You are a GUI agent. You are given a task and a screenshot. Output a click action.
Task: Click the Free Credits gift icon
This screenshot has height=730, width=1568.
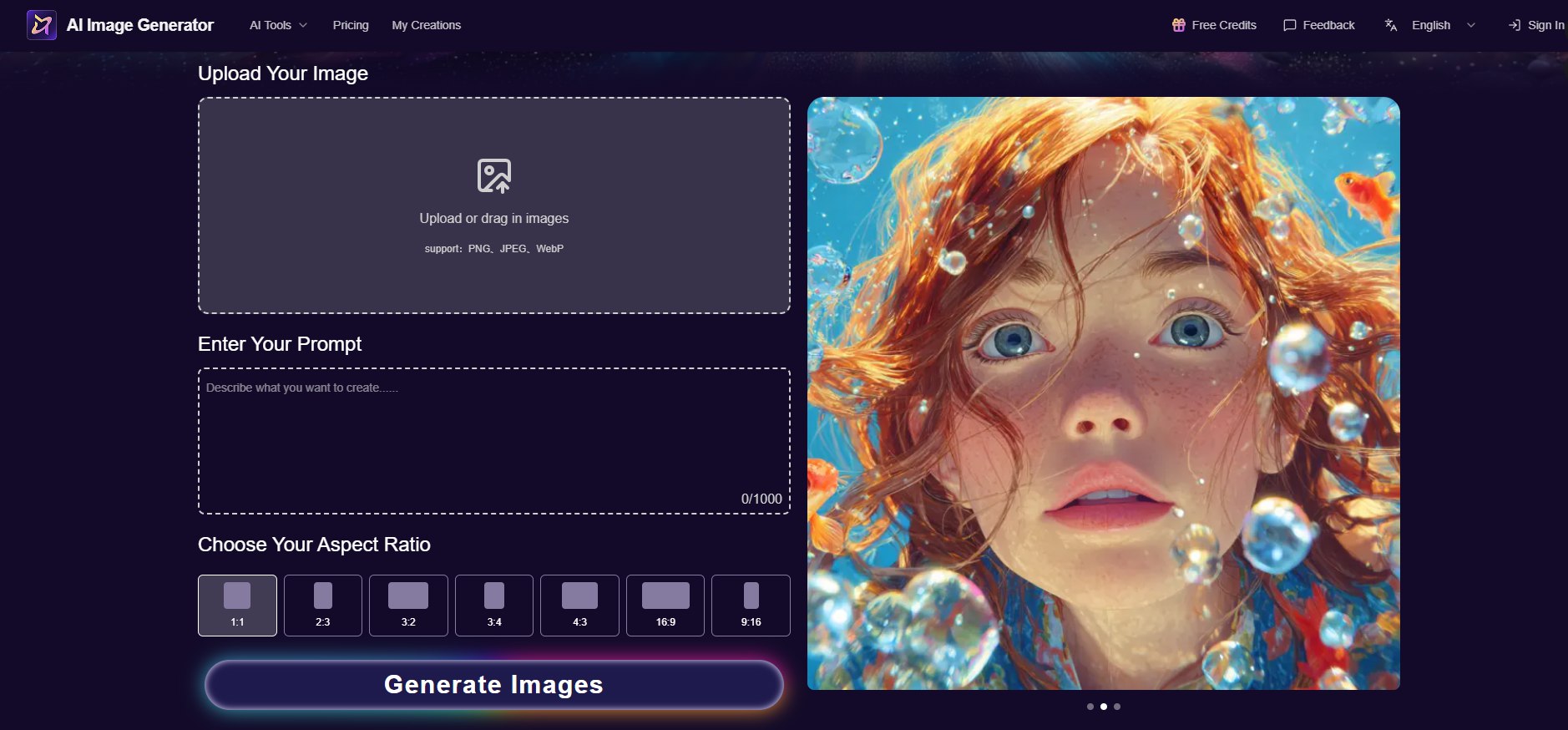pos(1178,25)
